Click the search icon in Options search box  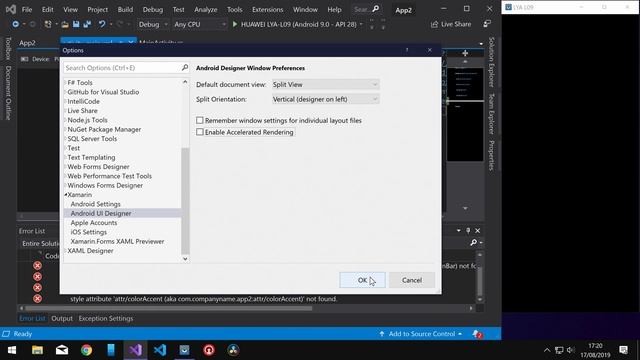tap(184, 68)
